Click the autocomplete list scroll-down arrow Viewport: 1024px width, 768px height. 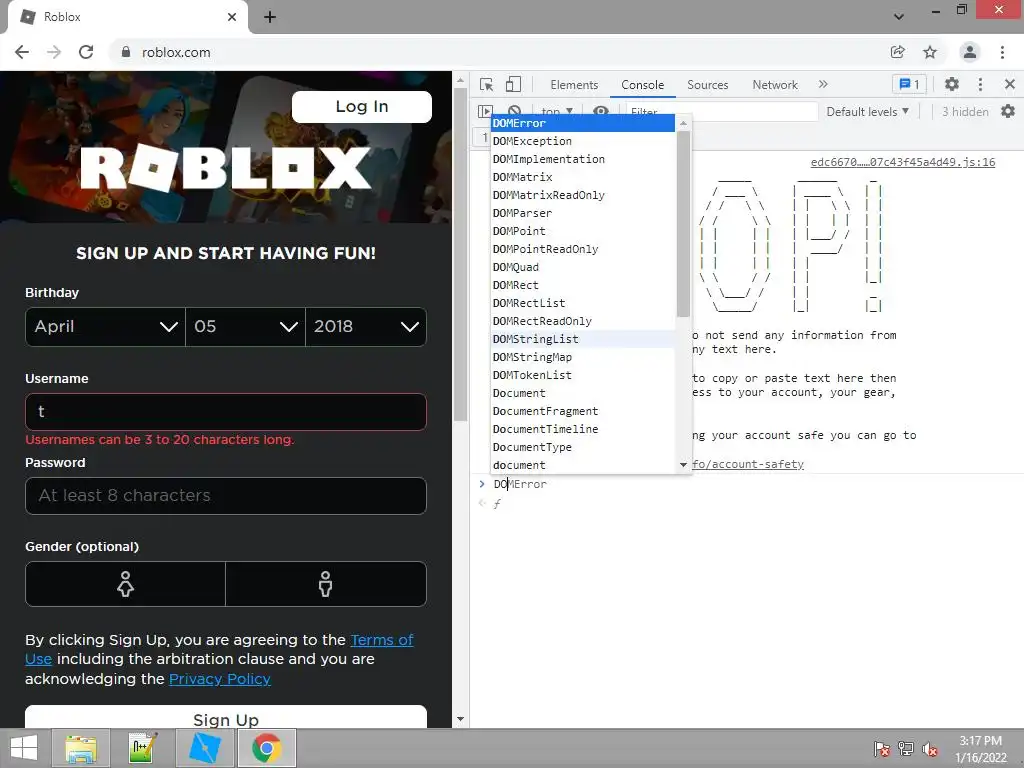pyautogui.click(x=683, y=465)
